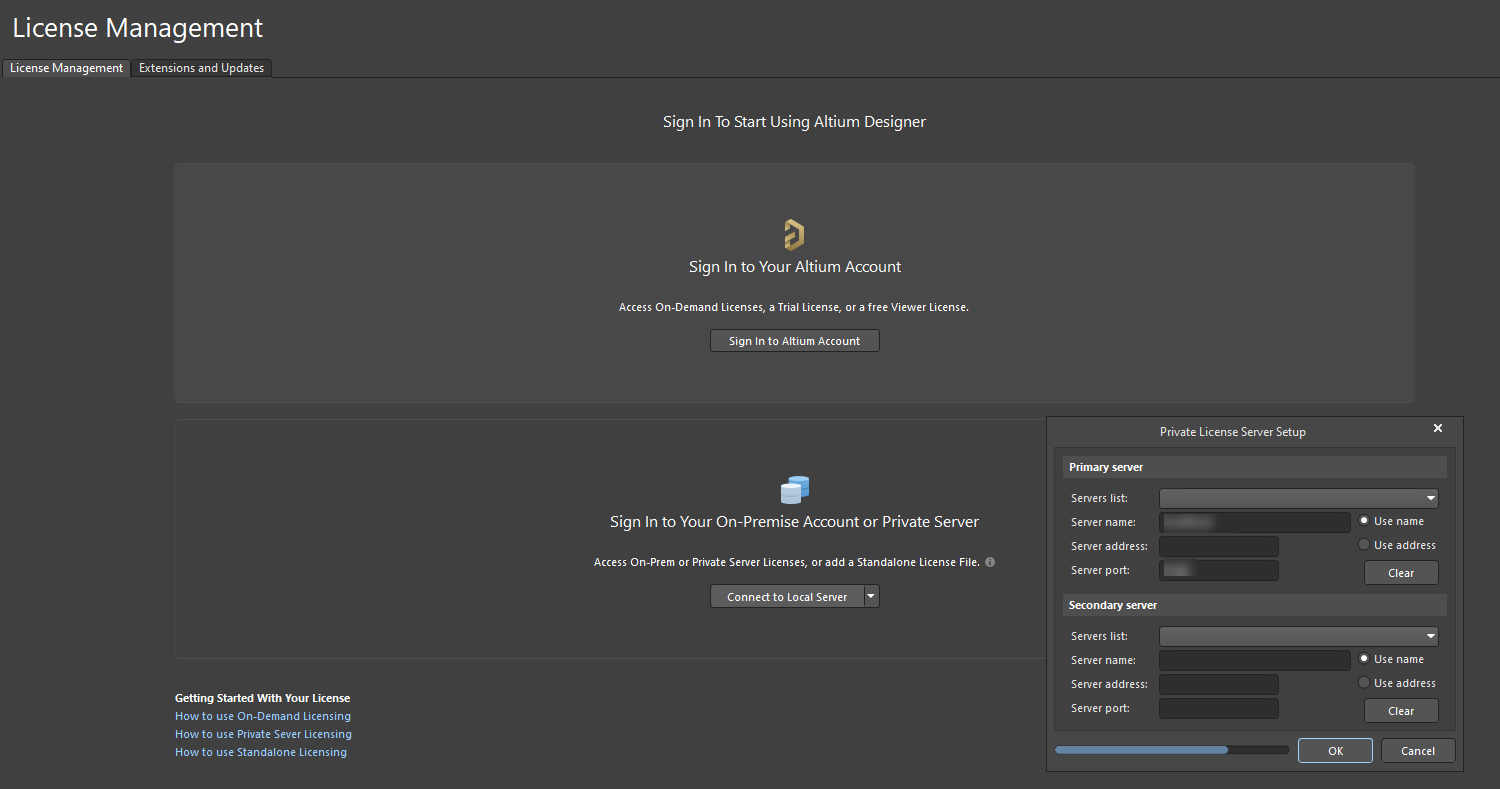Click the blue database server icon
1500x789 pixels.
[x=794, y=489]
